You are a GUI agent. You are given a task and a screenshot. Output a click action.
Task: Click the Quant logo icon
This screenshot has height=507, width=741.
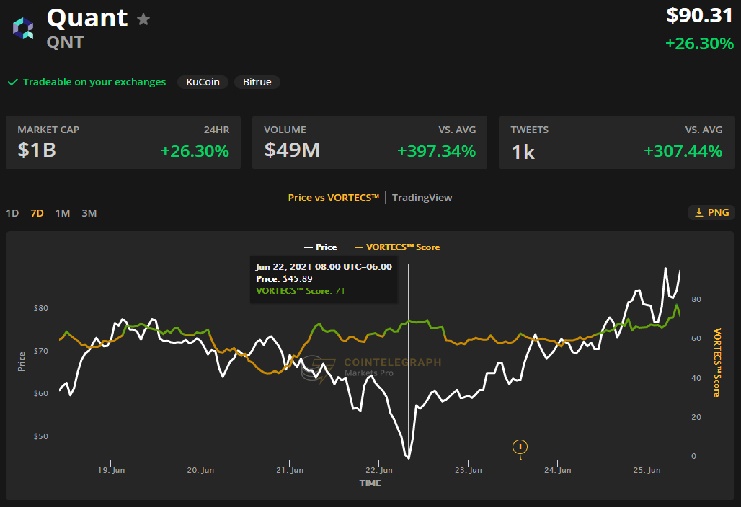[22, 27]
